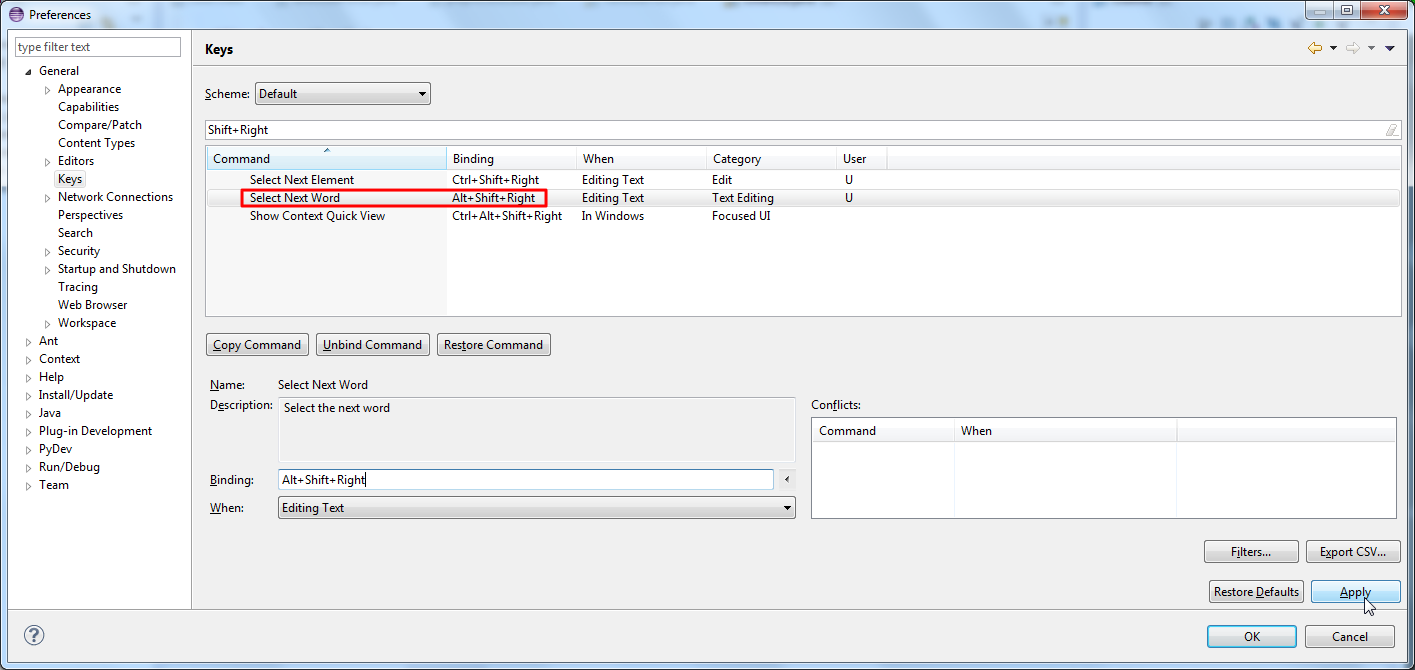Select the Show Context Quick View row
Image resolution: width=1415 pixels, height=670 pixels.
tap(802, 216)
